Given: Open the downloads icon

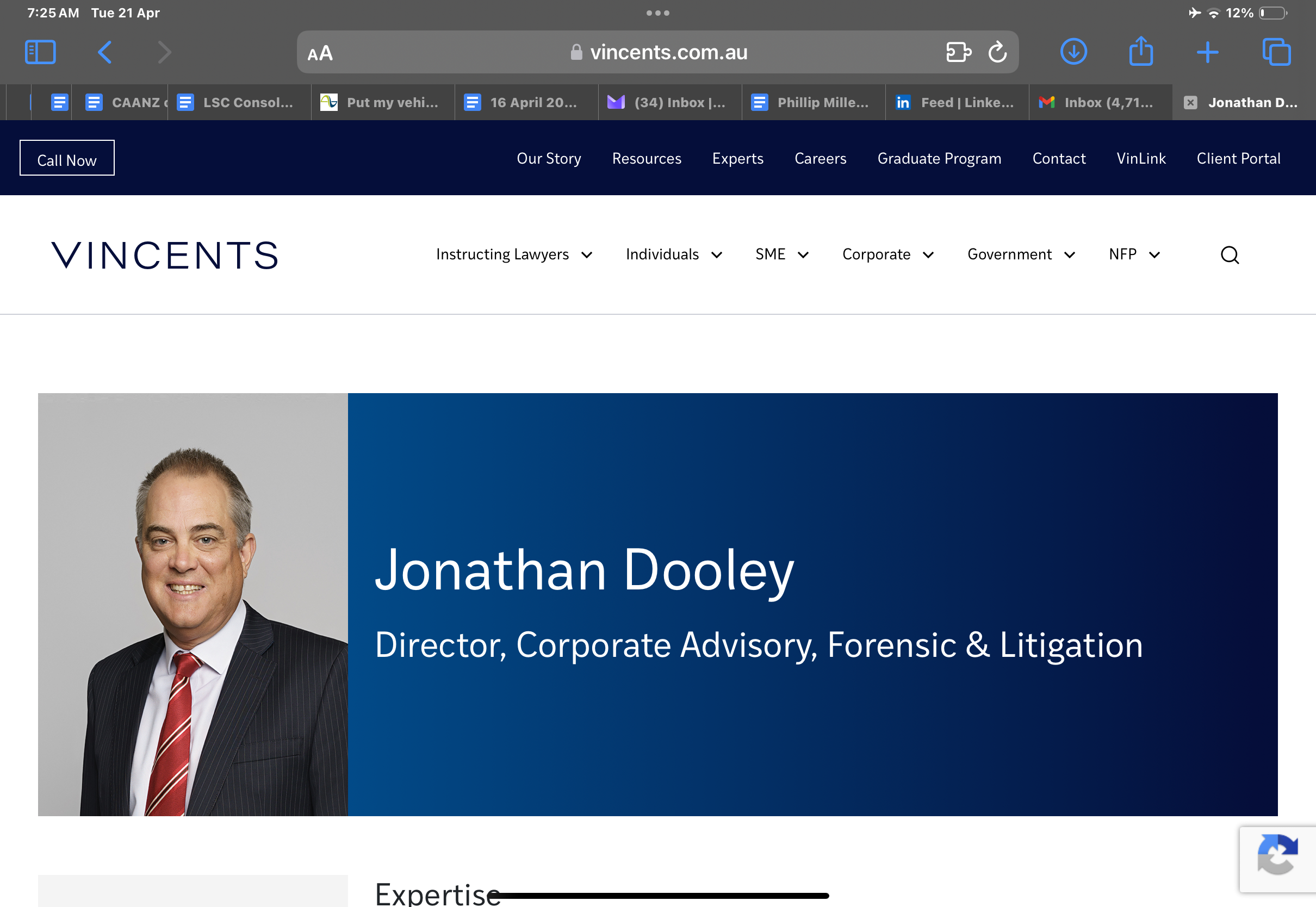Looking at the screenshot, I should pyautogui.click(x=1073, y=52).
